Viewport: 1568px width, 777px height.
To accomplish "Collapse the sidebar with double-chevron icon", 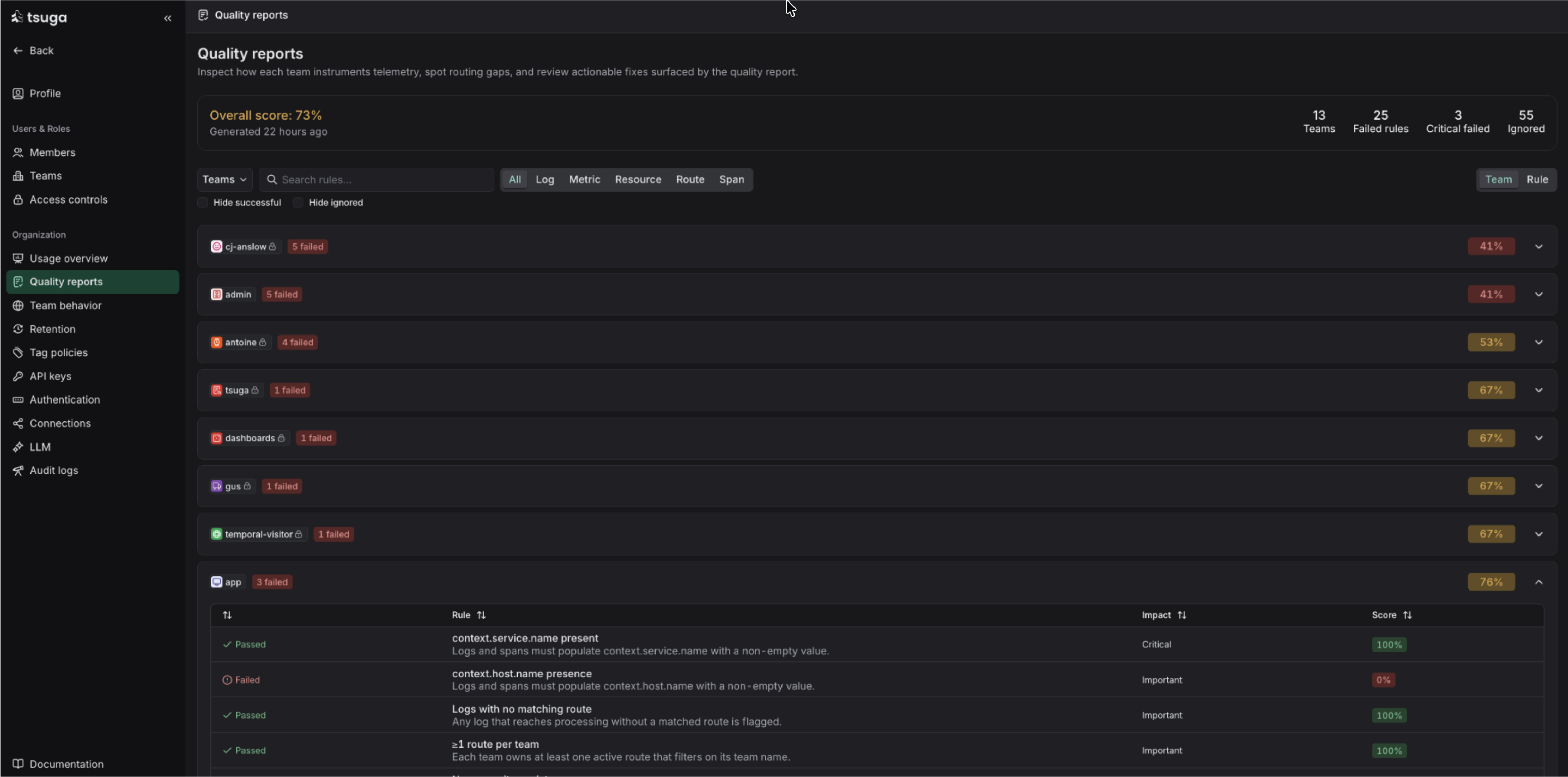I will [167, 18].
